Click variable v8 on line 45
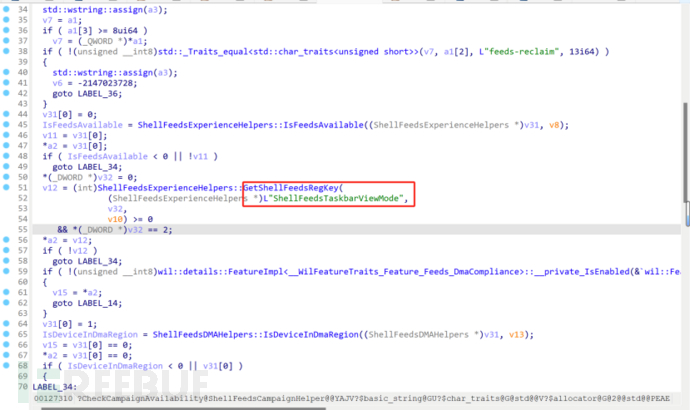 pos(554,125)
